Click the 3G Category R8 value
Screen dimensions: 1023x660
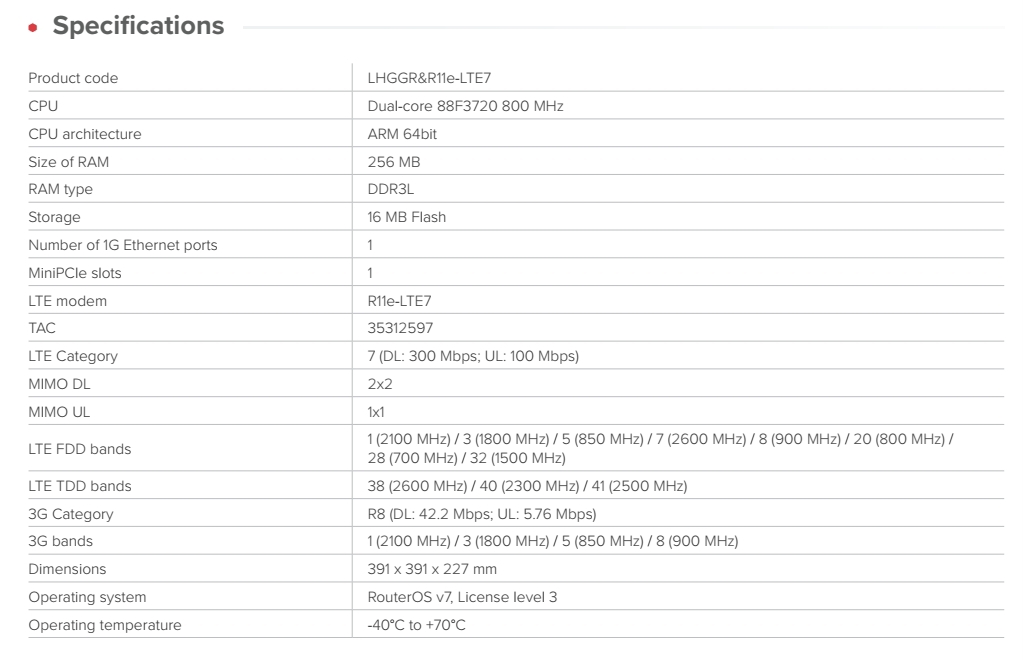(x=482, y=514)
